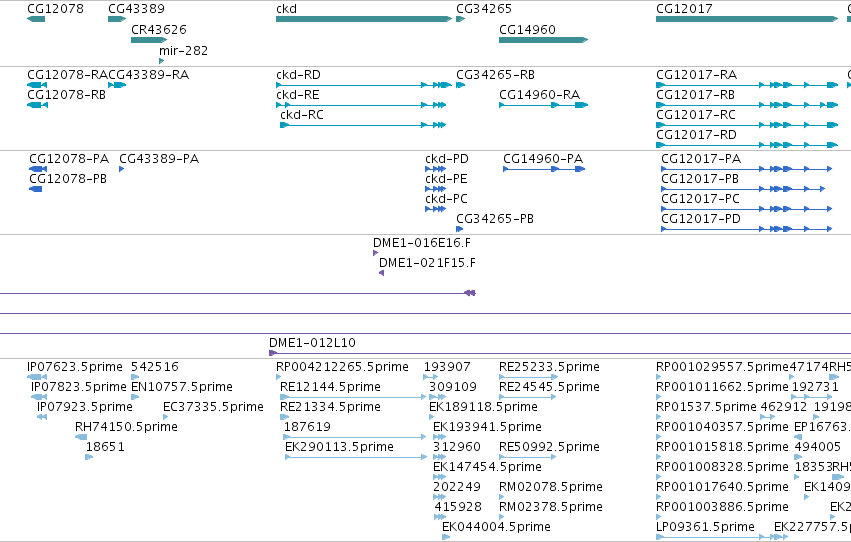851x542 pixels.
Task: Select the ckd gene bar
Action: (x=364, y=19)
